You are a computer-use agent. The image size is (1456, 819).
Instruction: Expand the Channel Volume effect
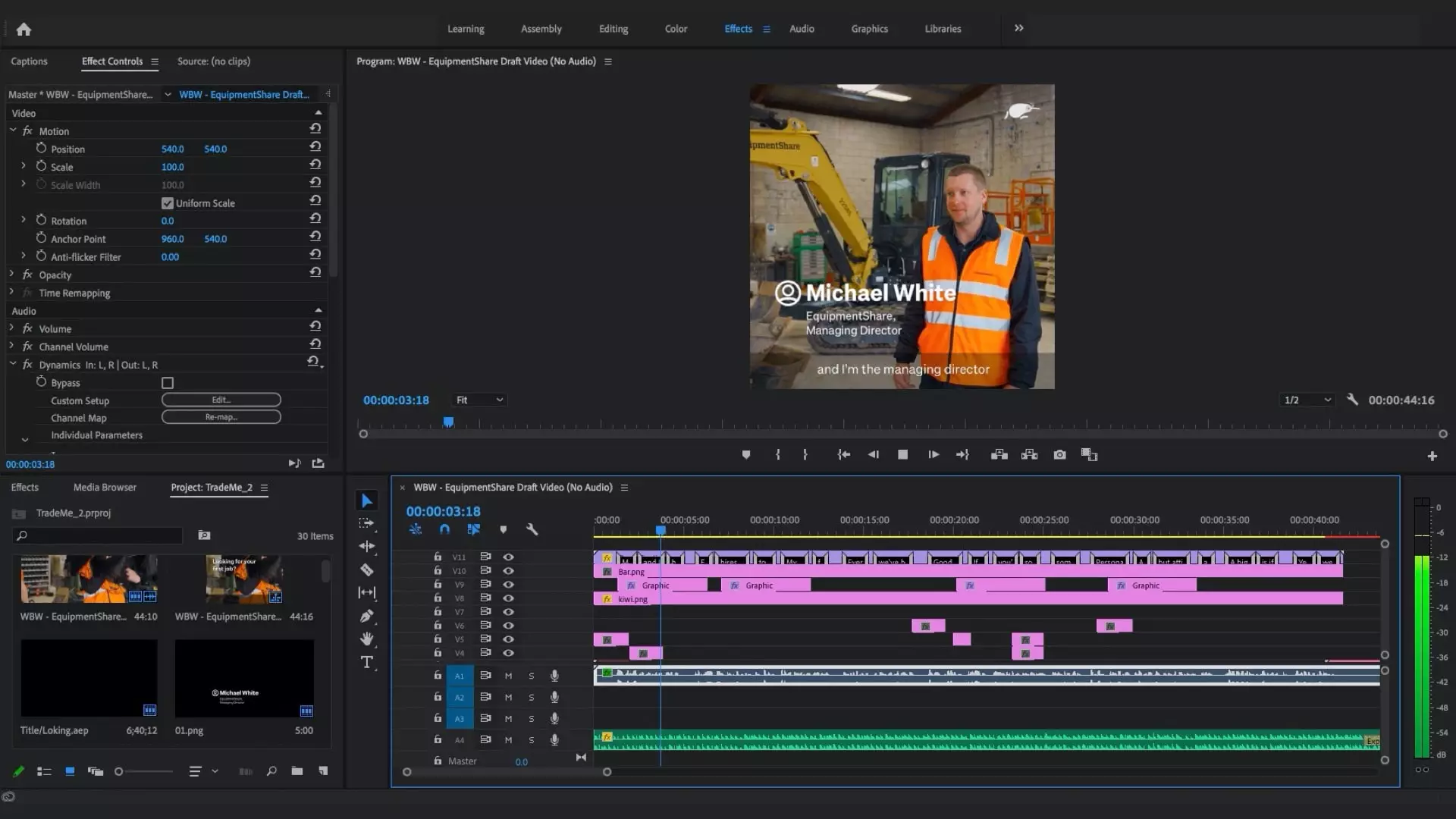pos(11,347)
